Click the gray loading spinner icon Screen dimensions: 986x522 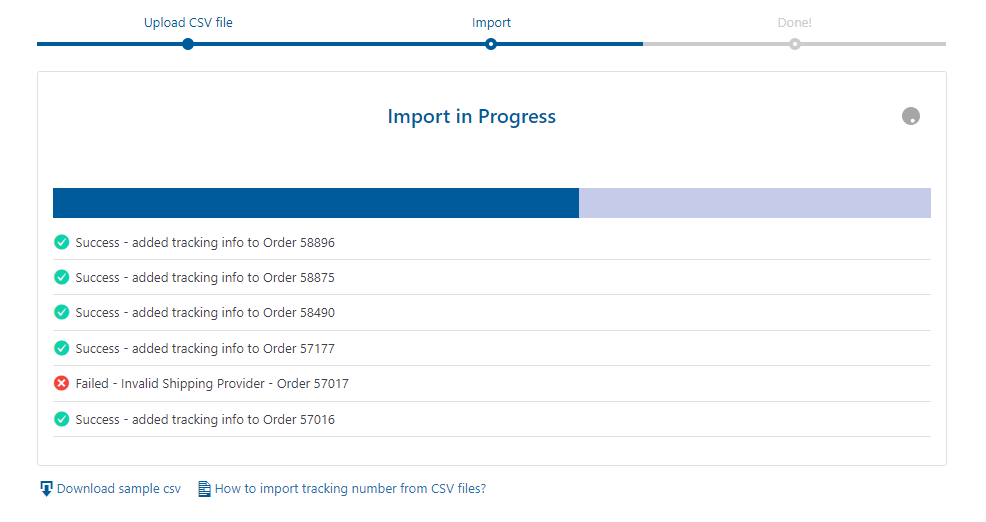[910, 116]
